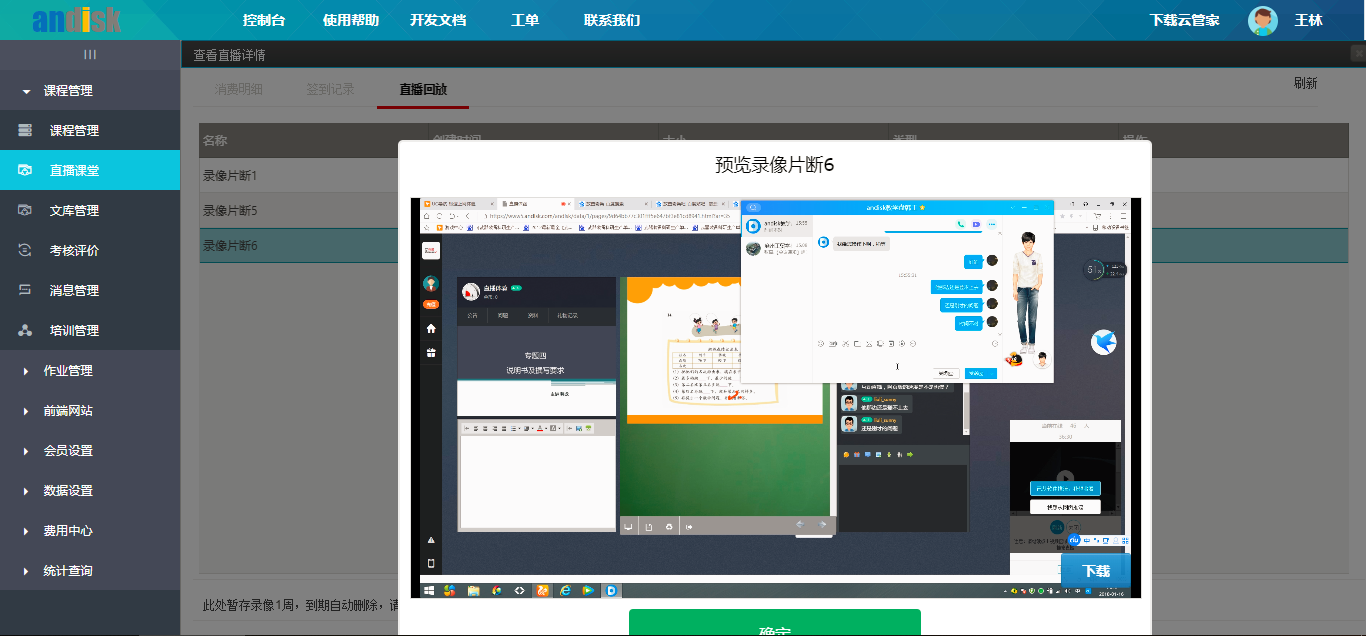The width and height of the screenshot is (1366, 636).
Task: Select the 录像片断1 row in the list
Action: point(300,176)
